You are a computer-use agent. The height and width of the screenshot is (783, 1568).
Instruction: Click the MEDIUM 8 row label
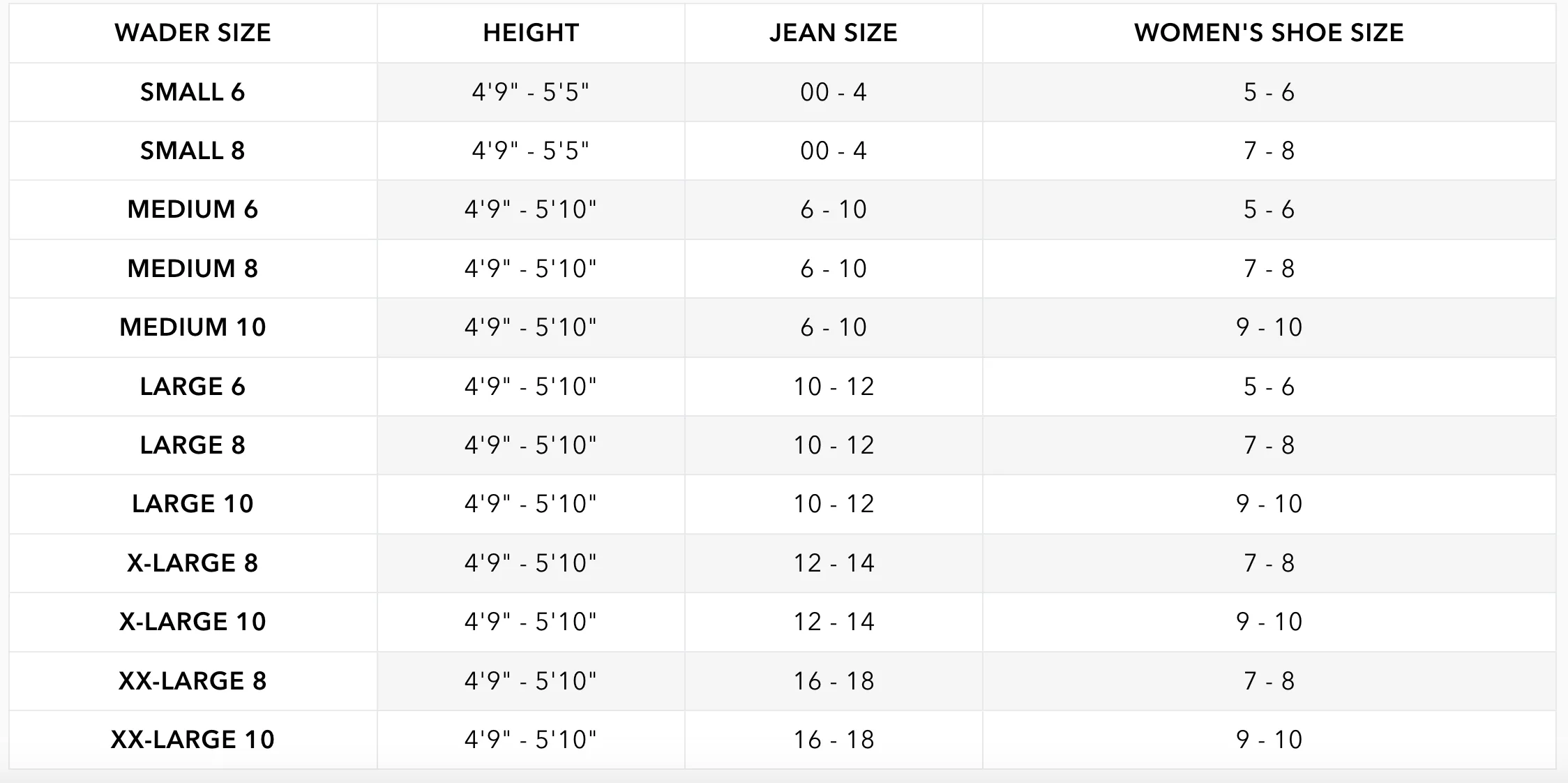[193, 269]
